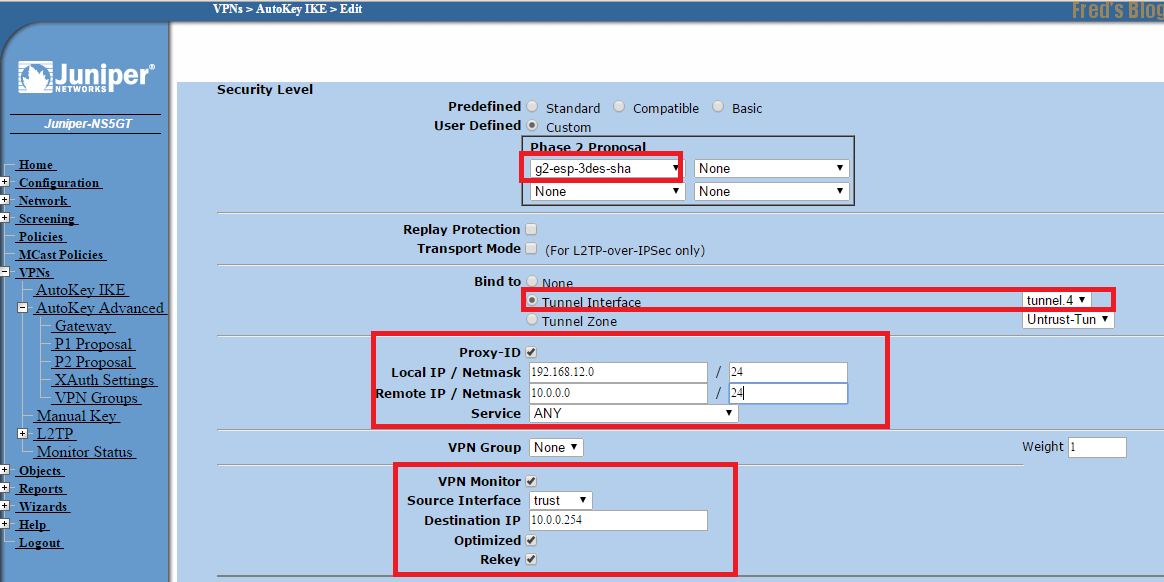Open the second Phase 2 proposal dropdown

[771, 169]
